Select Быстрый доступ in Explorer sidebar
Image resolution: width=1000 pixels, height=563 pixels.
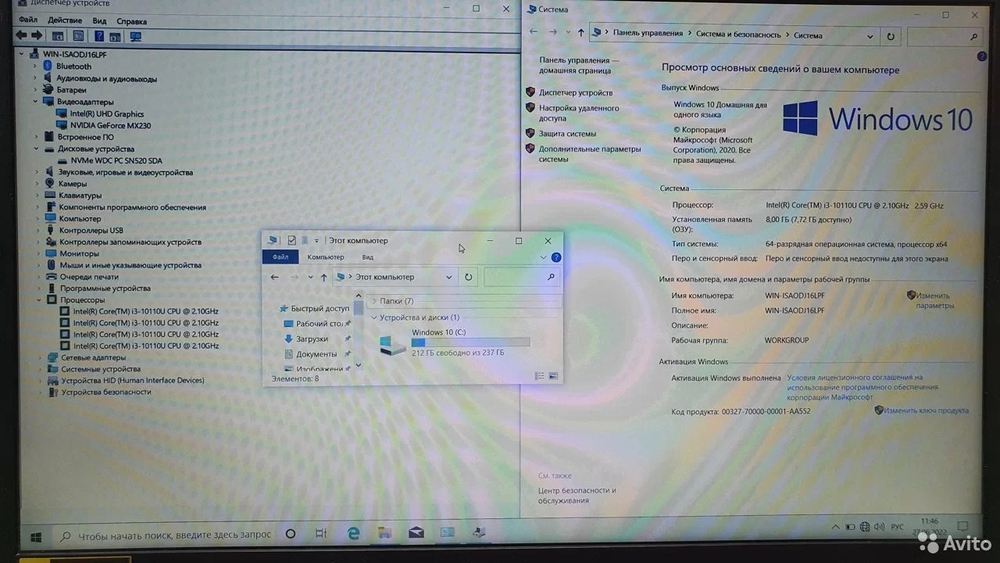[320, 308]
